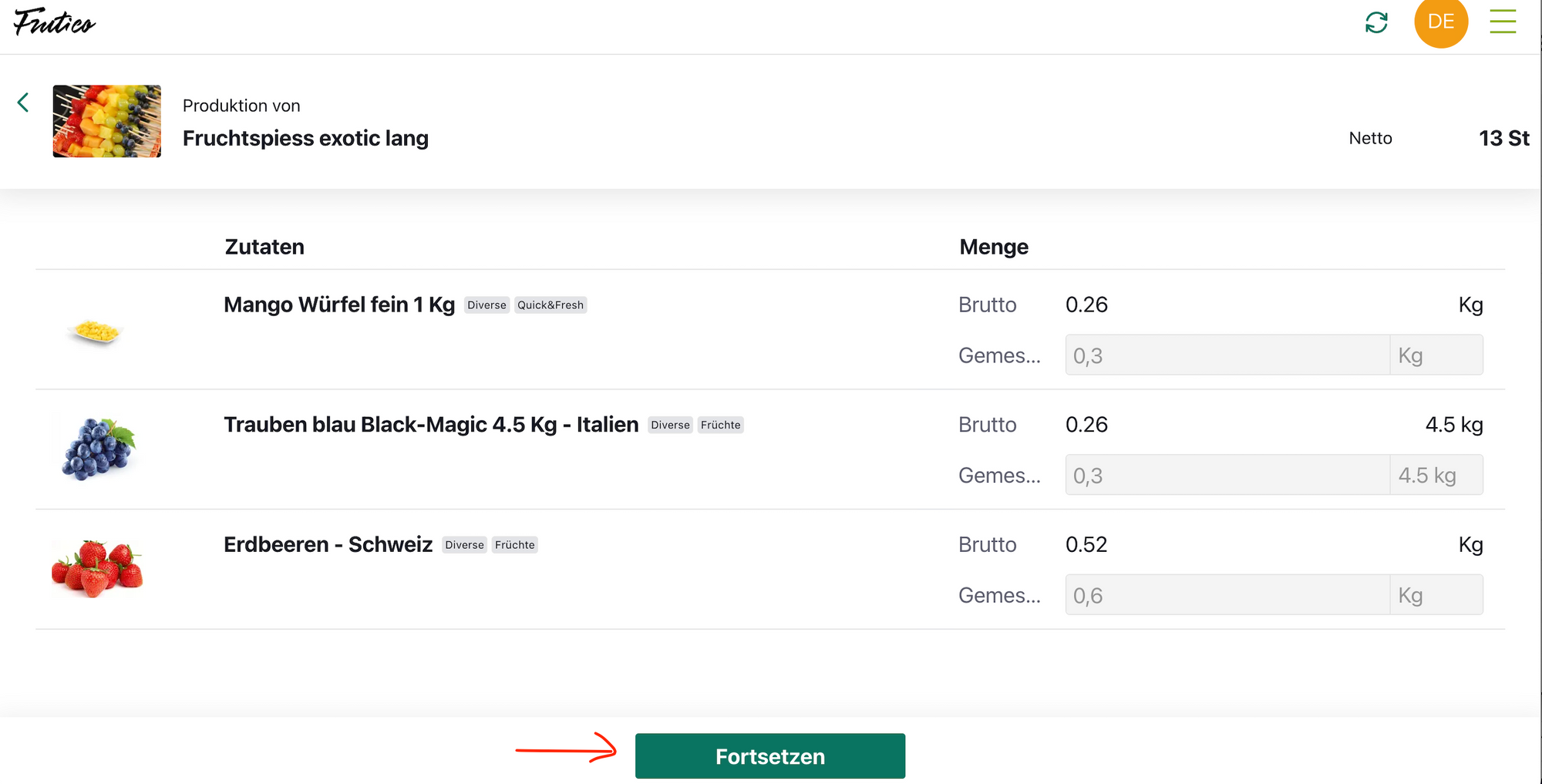
Task: Open the Kg unit selector for Mango
Action: tap(1436, 355)
